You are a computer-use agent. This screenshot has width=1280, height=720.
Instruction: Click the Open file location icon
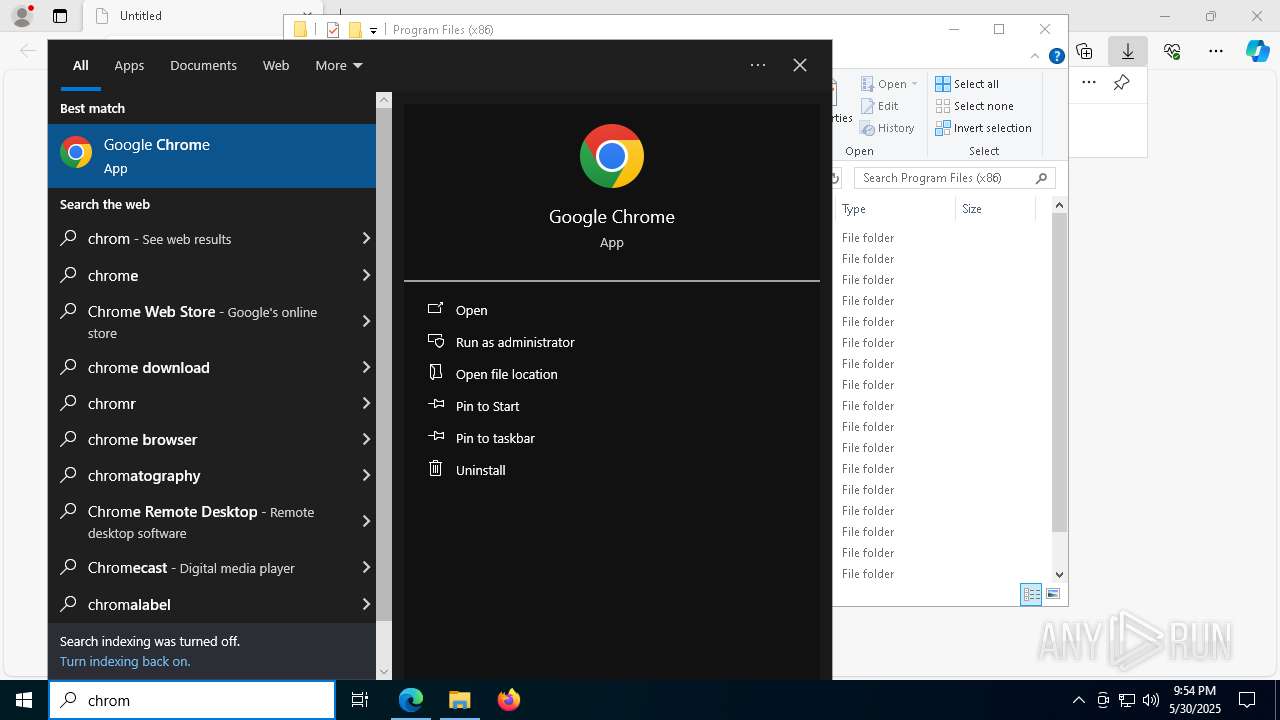pos(435,373)
